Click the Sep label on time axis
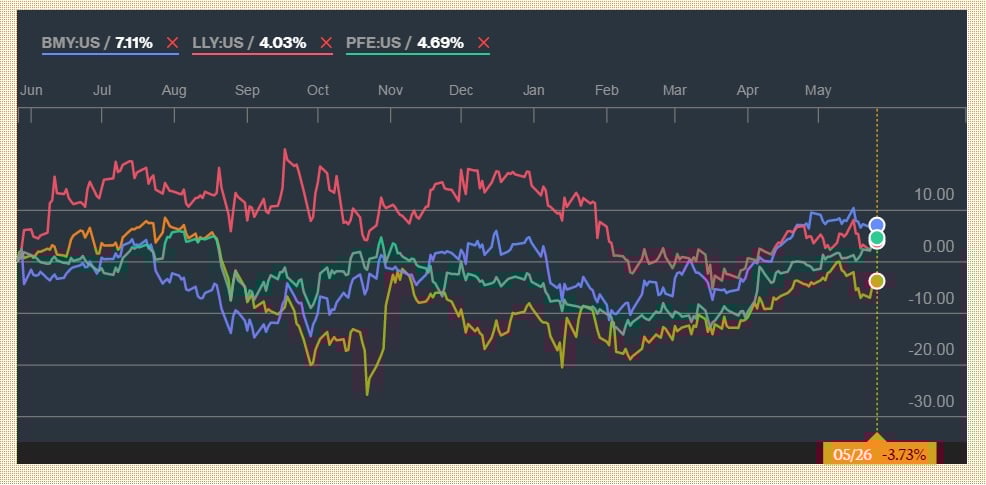986x485 pixels. pos(247,90)
